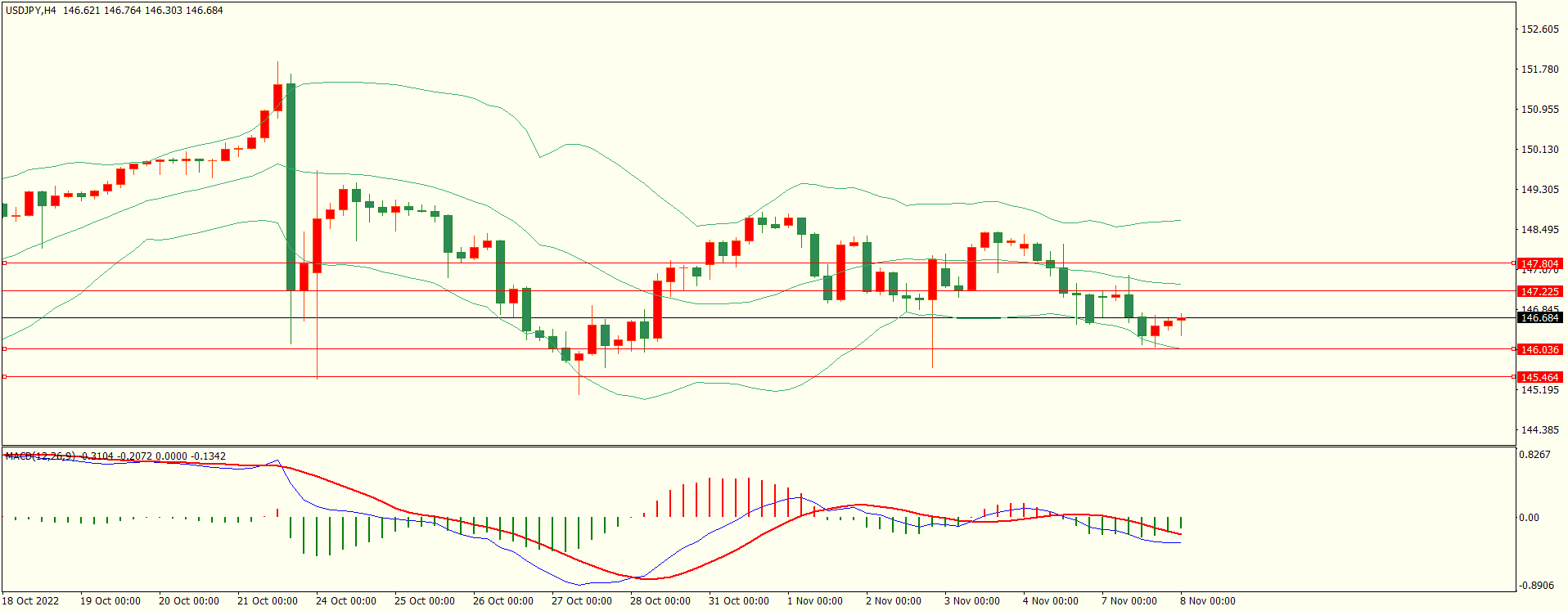This screenshot has height=611, width=1568.
Task: Click the 1 Nov 00:00 date label
Action: click(x=814, y=601)
